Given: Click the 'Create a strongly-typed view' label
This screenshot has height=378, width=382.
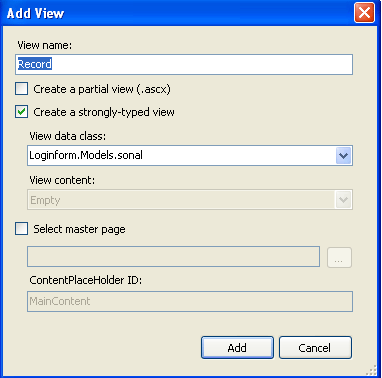Looking at the screenshot, I should tap(104, 112).
